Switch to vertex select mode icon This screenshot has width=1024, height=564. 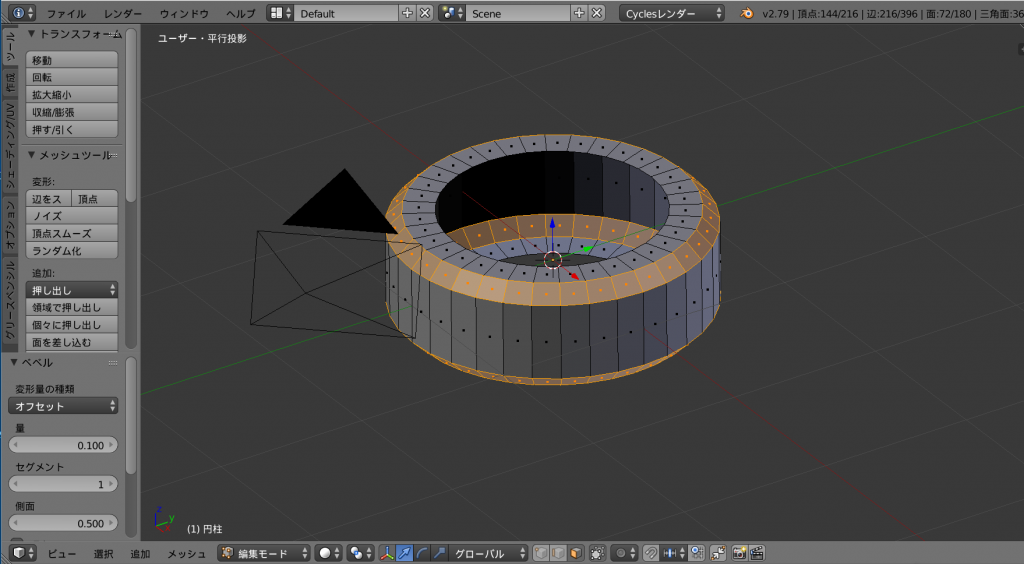541,553
